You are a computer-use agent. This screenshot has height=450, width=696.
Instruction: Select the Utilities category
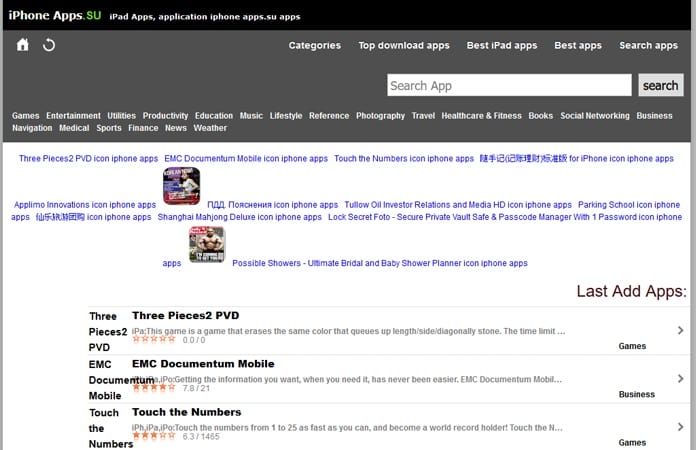[122, 116]
